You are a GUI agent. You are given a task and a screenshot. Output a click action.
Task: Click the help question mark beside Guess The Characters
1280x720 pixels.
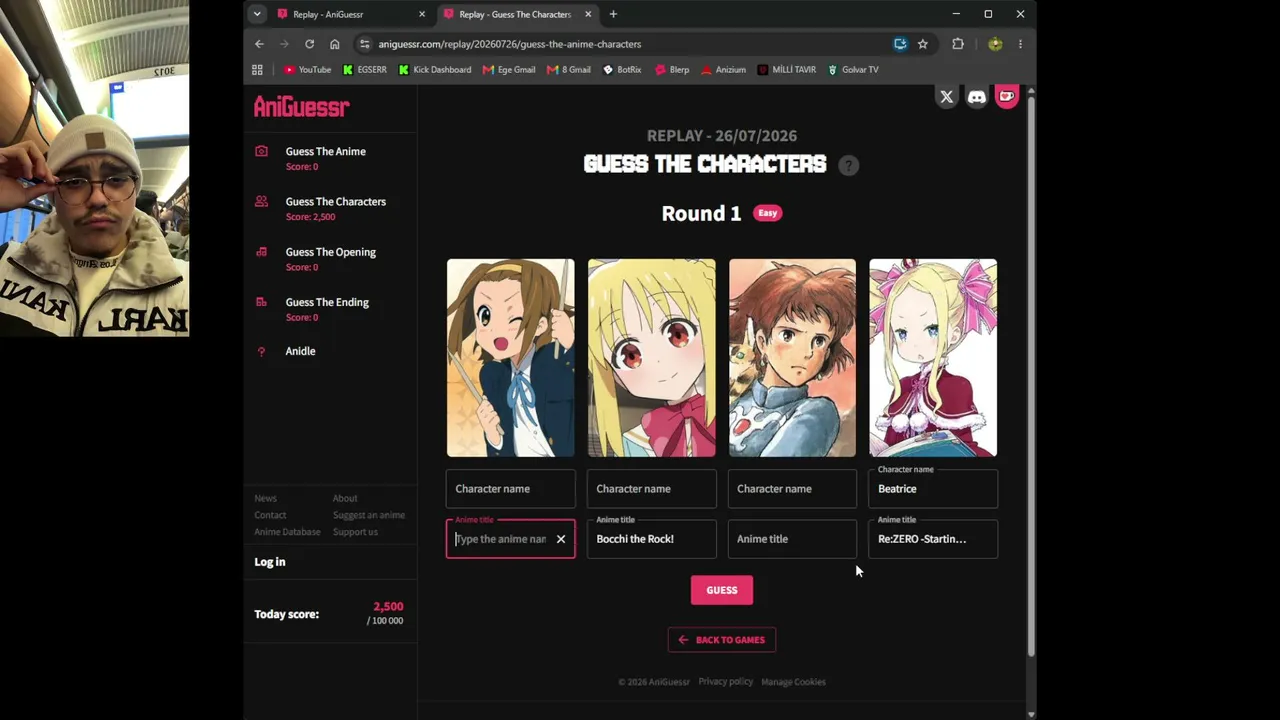[x=848, y=165]
